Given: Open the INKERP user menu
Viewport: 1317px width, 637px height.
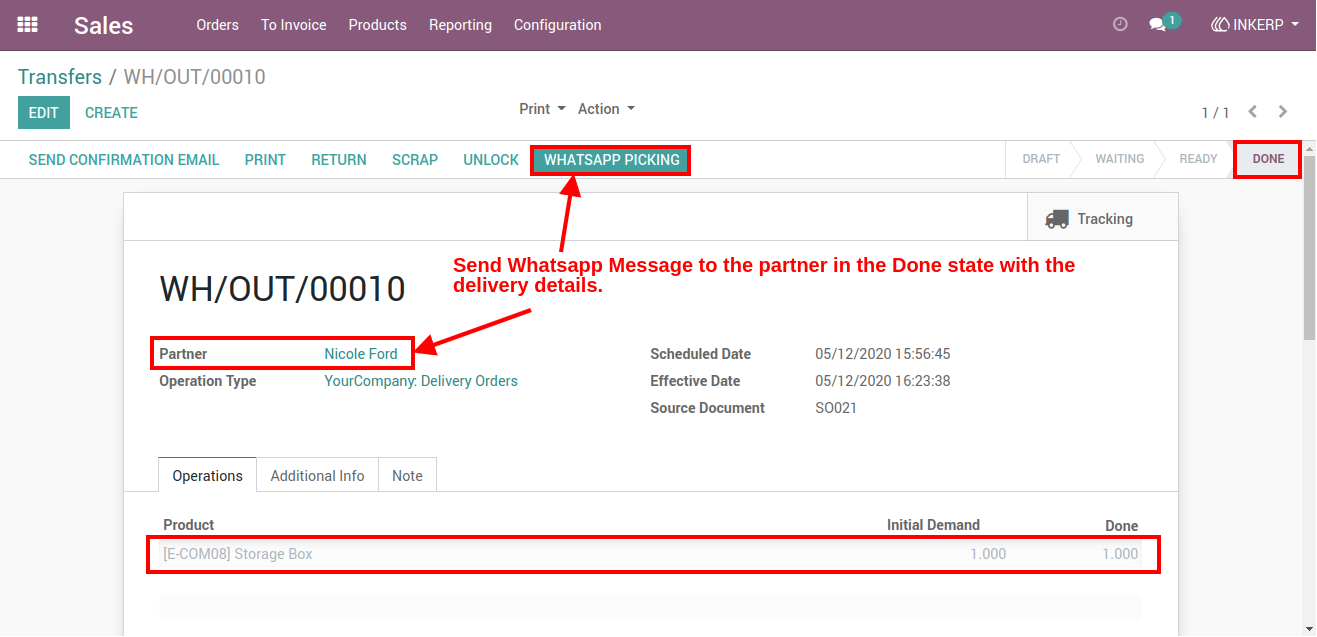Looking at the screenshot, I should [1255, 24].
